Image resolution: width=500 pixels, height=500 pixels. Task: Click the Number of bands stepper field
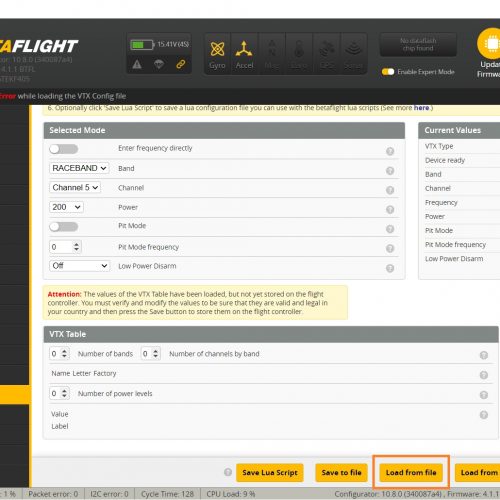59,354
